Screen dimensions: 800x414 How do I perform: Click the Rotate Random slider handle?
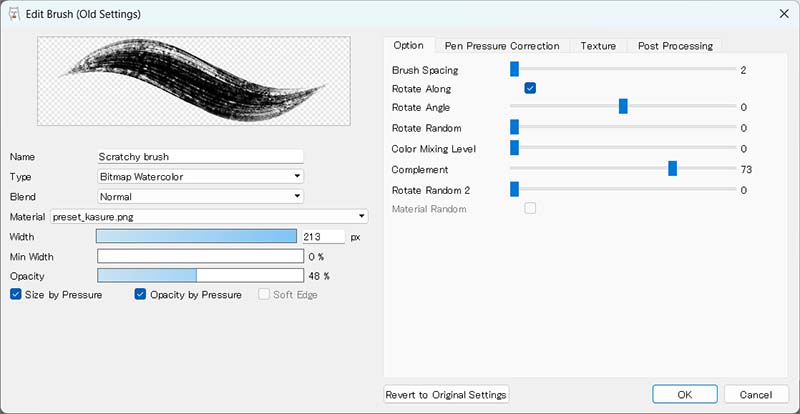pyautogui.click(x=514, y=127)
